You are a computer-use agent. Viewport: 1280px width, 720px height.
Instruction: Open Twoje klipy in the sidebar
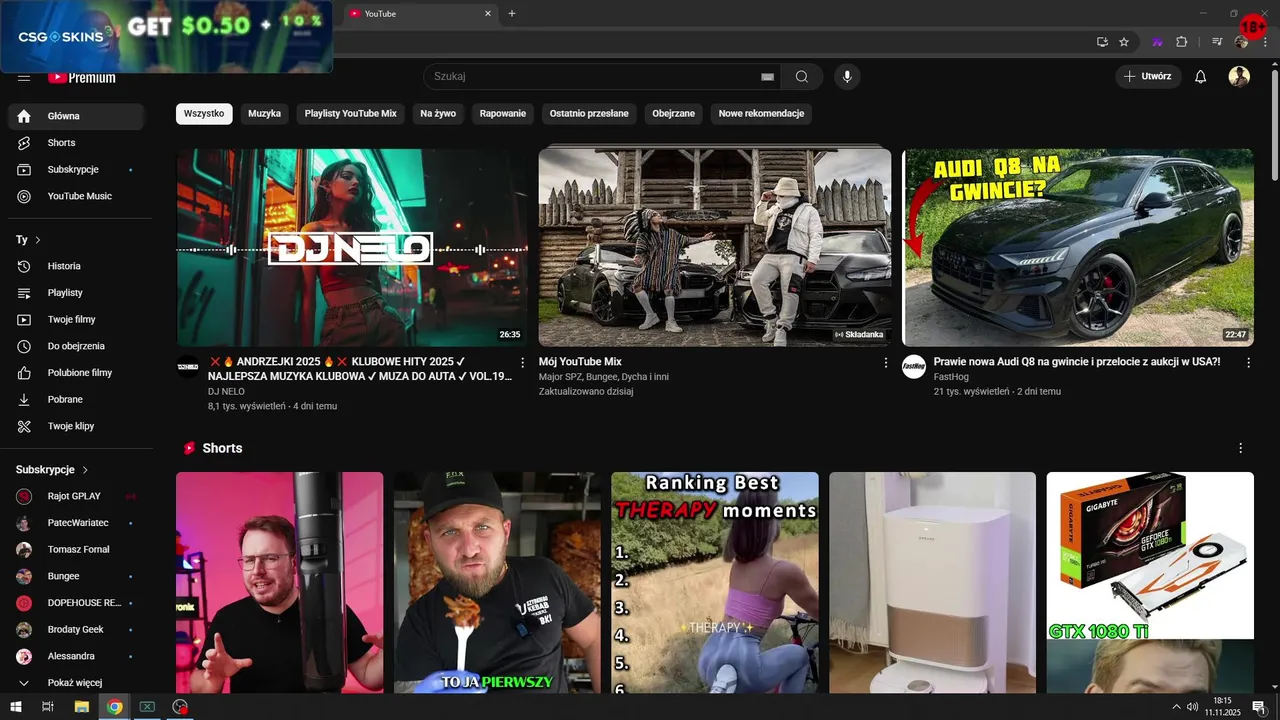[76, 426]
